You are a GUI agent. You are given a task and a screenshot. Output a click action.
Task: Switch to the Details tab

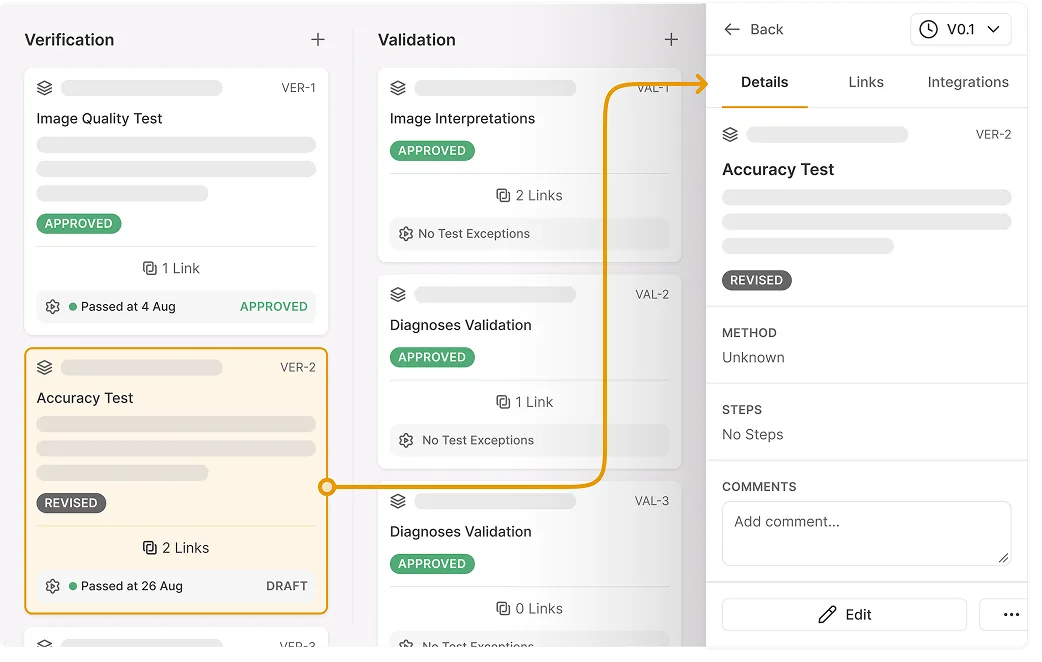(764, 82)
